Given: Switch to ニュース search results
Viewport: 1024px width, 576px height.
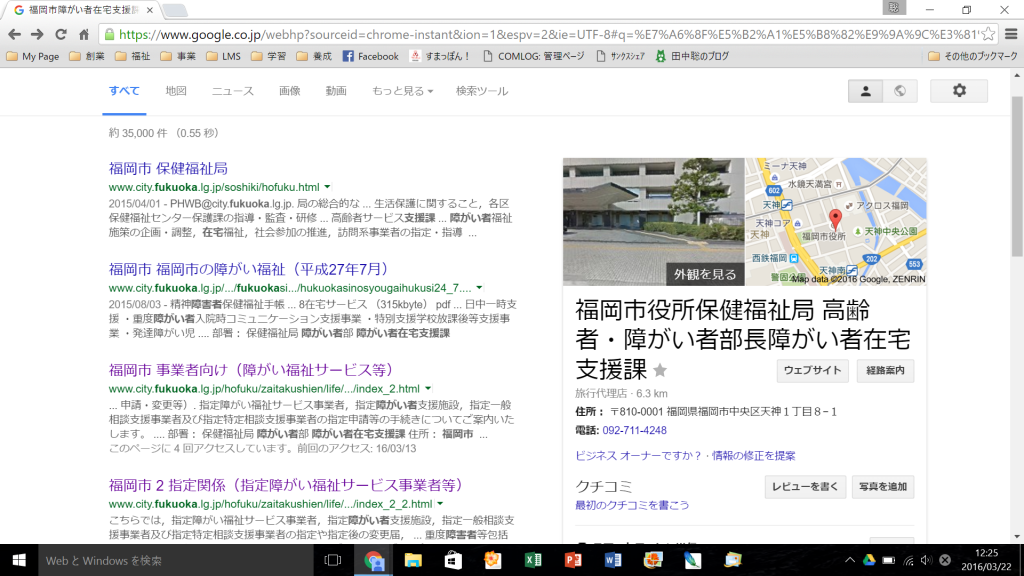Looking at the screenshot, I should [x=232, y=91].
